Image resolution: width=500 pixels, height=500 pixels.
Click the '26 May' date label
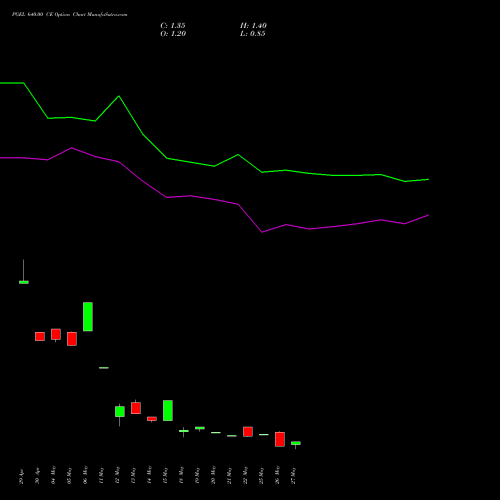(277, 475)
